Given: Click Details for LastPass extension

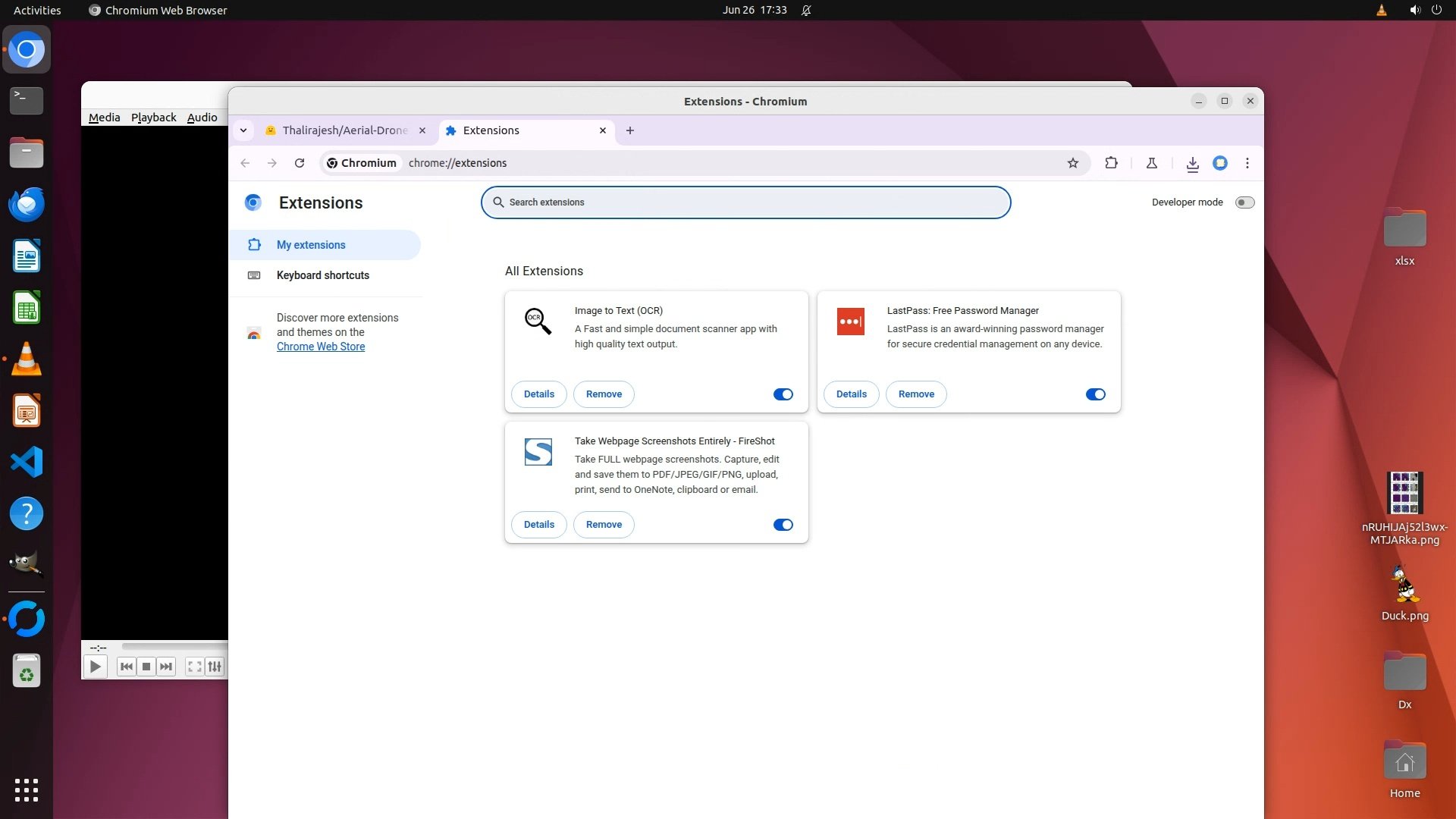Looking at the screenshot, I should (x=851, y=394).
